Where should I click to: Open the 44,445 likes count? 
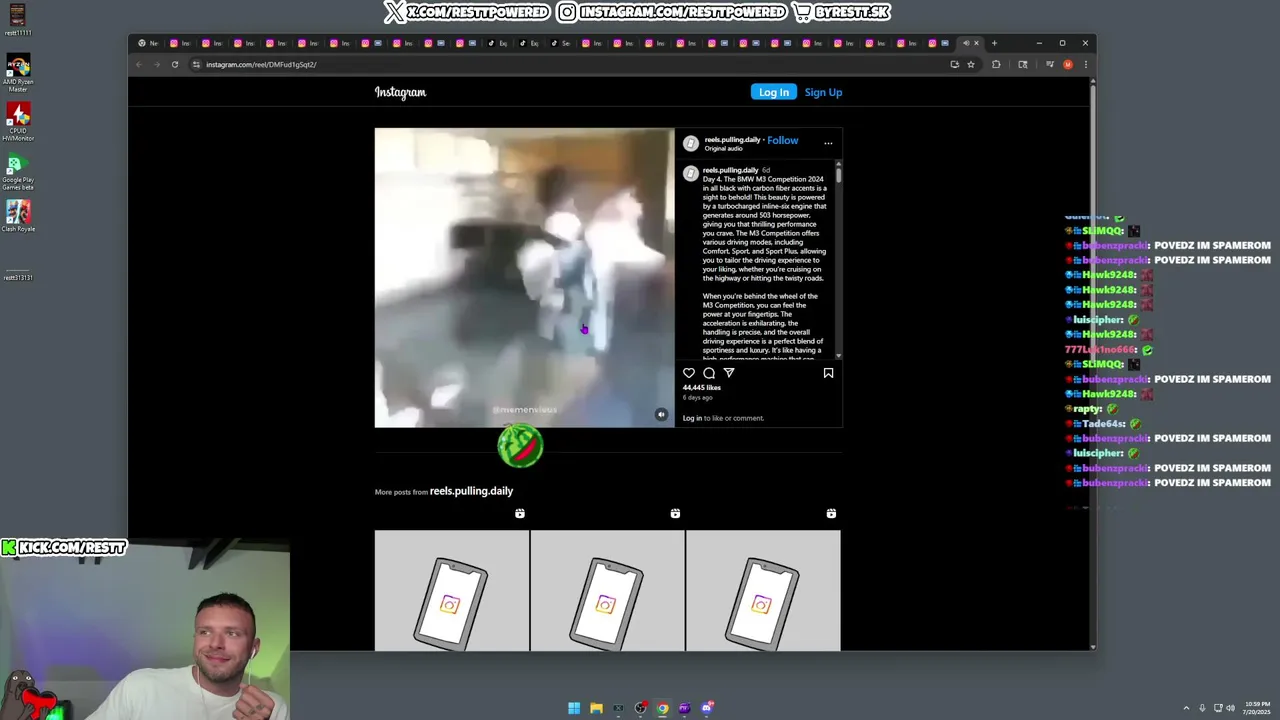pyautogui.click(x=702, y=387)
